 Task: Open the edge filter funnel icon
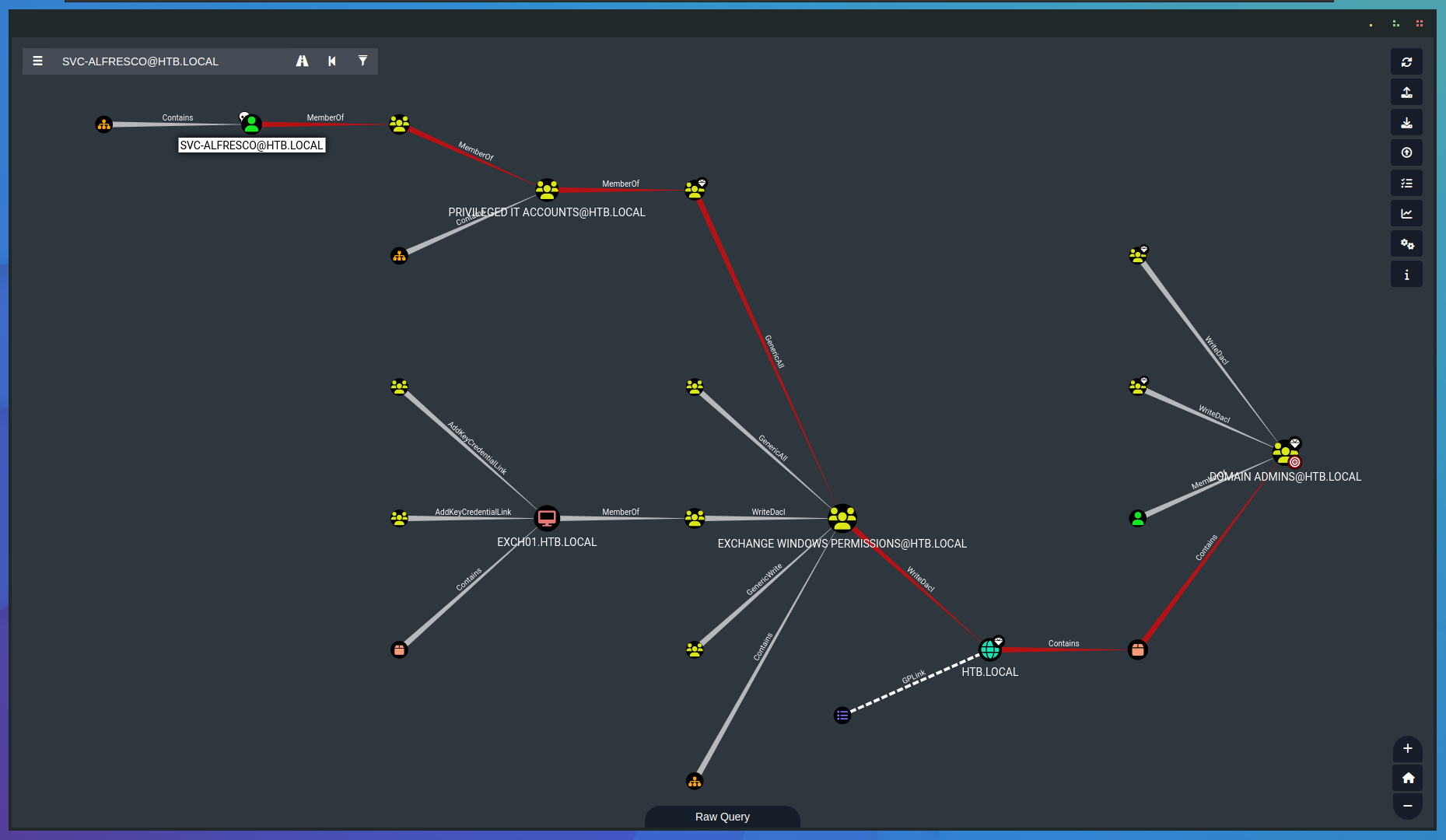point(362,61)
